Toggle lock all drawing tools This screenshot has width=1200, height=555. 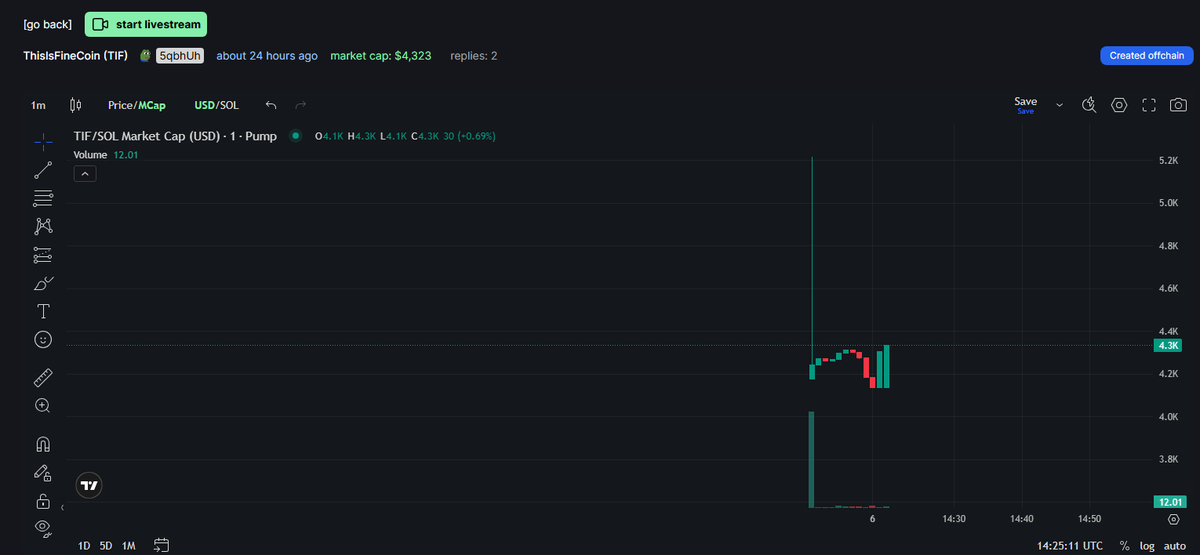(x=43, y=500)
